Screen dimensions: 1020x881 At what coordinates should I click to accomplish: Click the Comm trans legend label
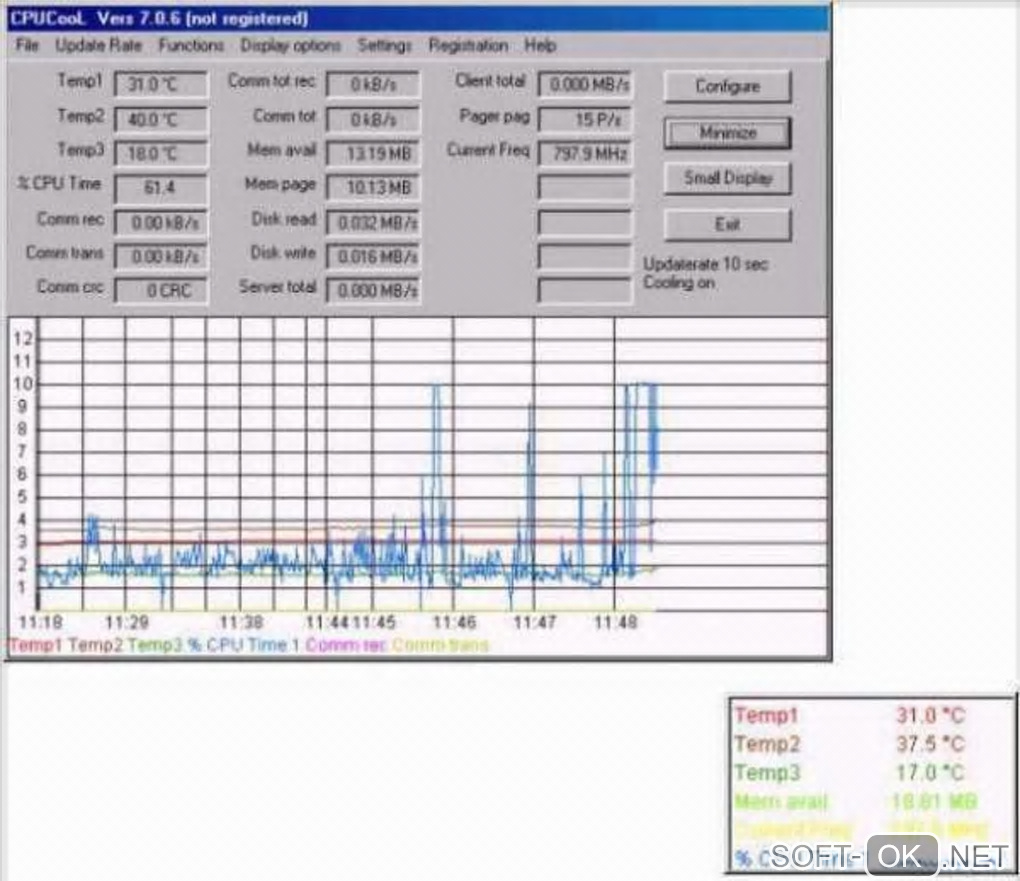[x=440, y=645]
